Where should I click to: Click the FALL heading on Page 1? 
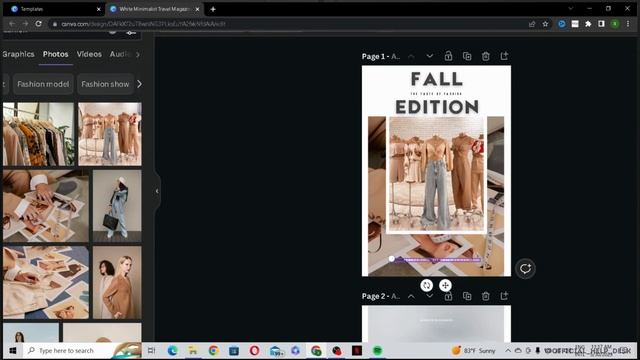pyautogui.click(x=436, y=79)
